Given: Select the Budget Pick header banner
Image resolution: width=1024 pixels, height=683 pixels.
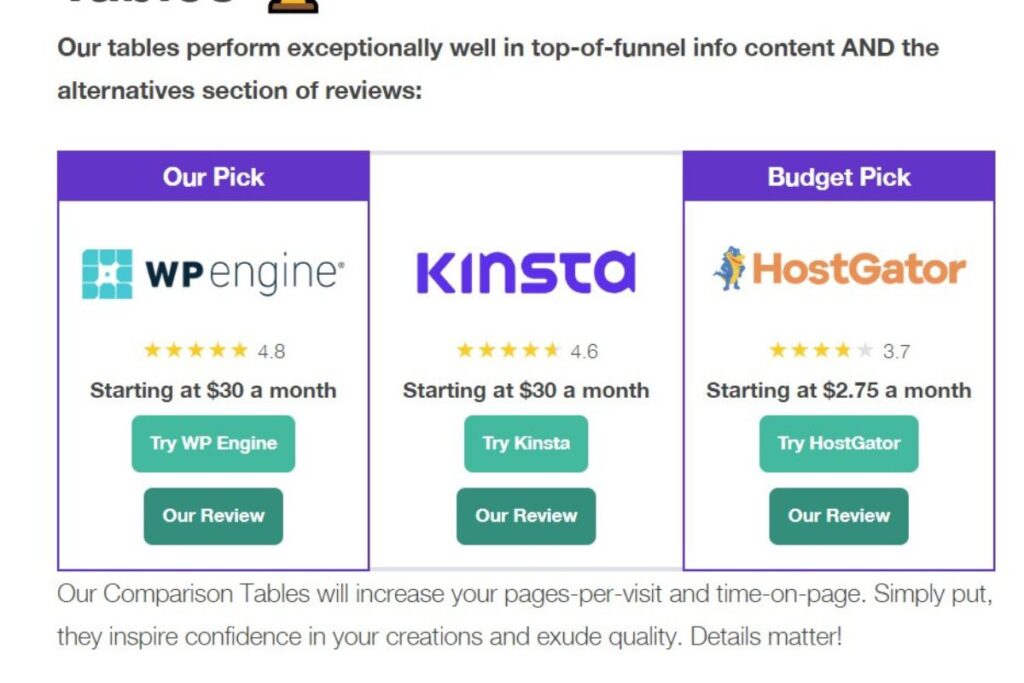Looking at the screenshot, I should 839,176.
